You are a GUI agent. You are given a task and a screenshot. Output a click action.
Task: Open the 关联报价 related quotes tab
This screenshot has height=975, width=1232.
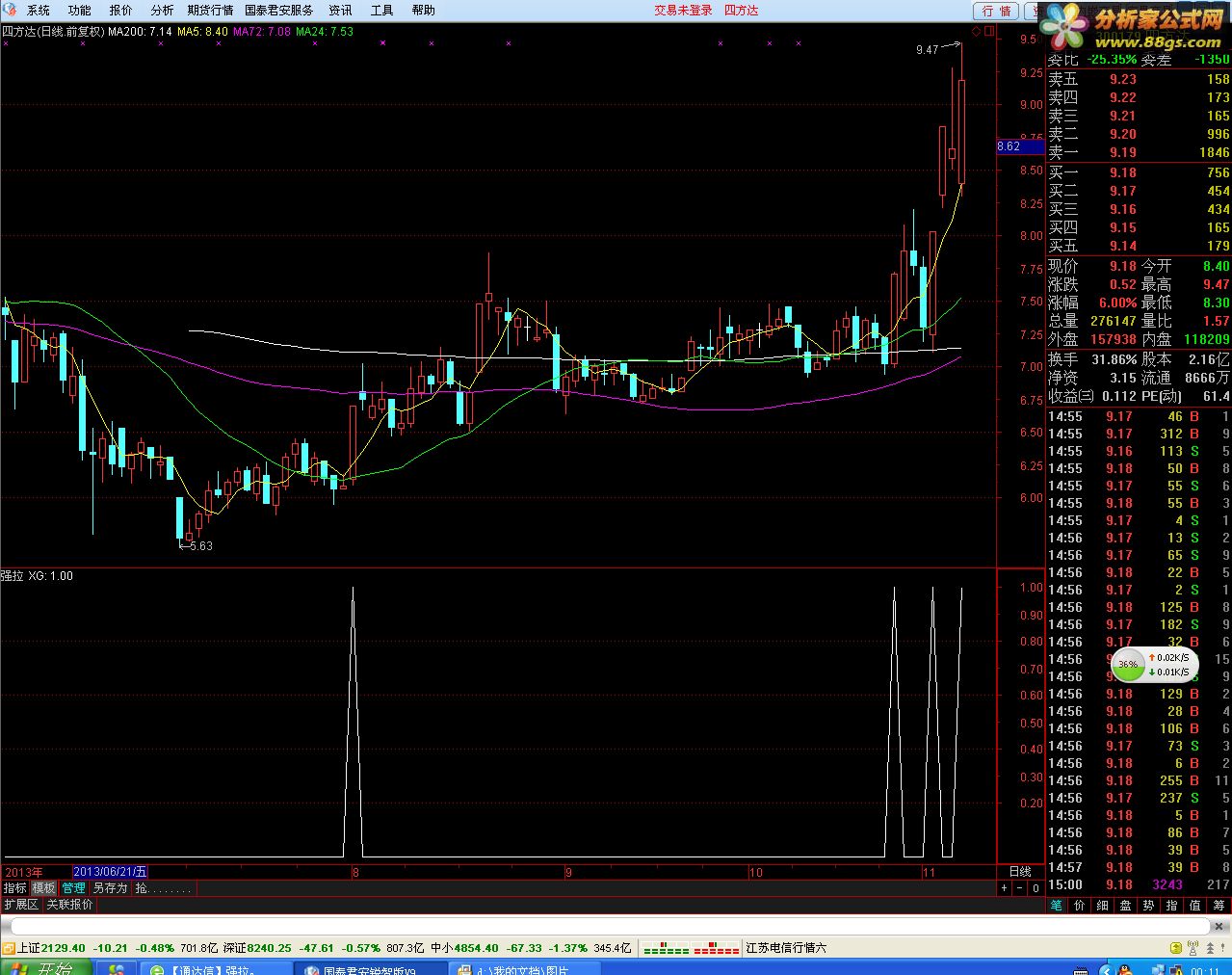pyautogui.click(x=69, y=905)
